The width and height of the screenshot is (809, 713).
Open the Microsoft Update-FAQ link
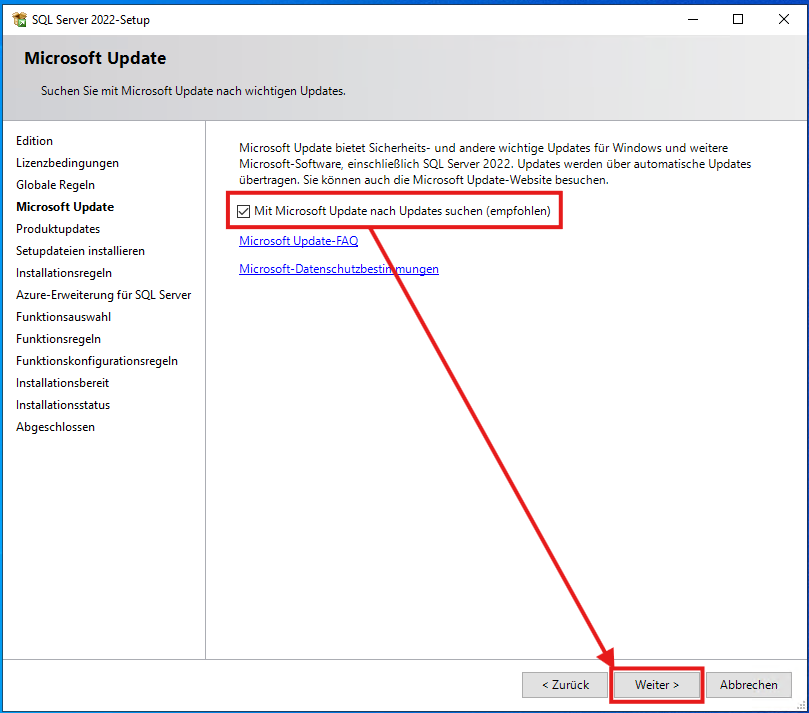pos(298,240)
